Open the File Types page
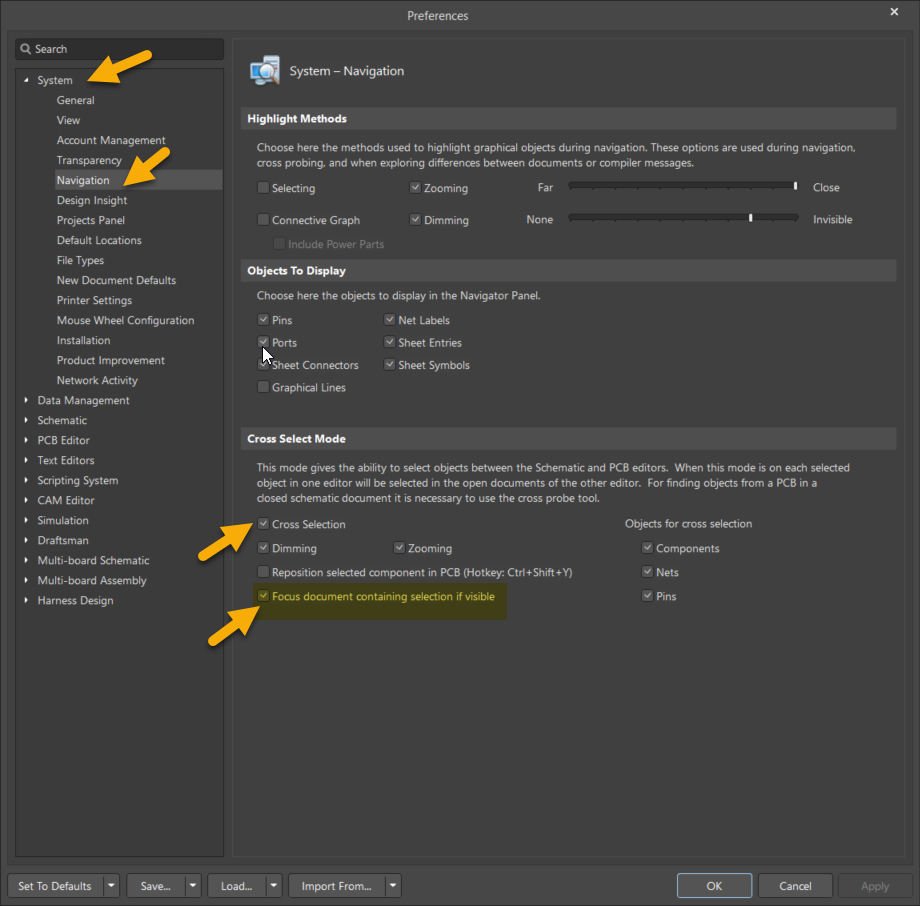 tap(80, 260)
